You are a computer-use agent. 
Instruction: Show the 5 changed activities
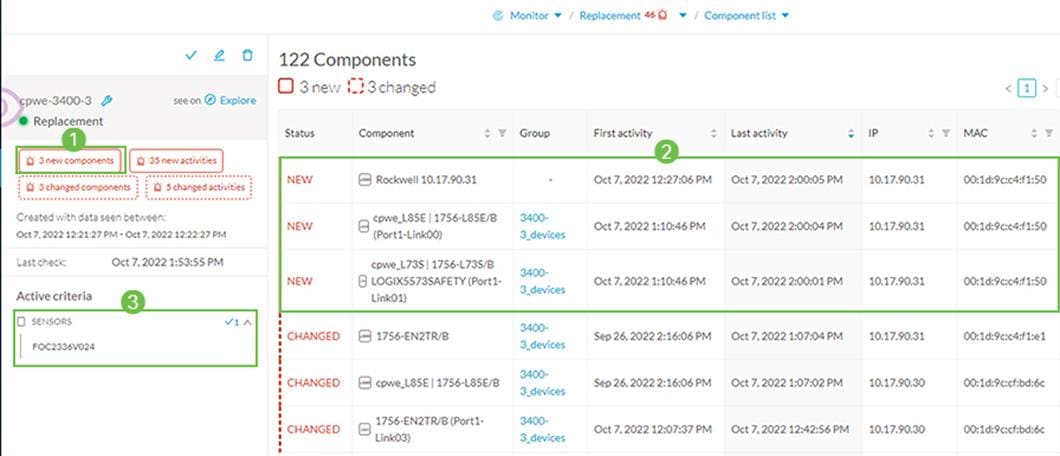(199, 187)
